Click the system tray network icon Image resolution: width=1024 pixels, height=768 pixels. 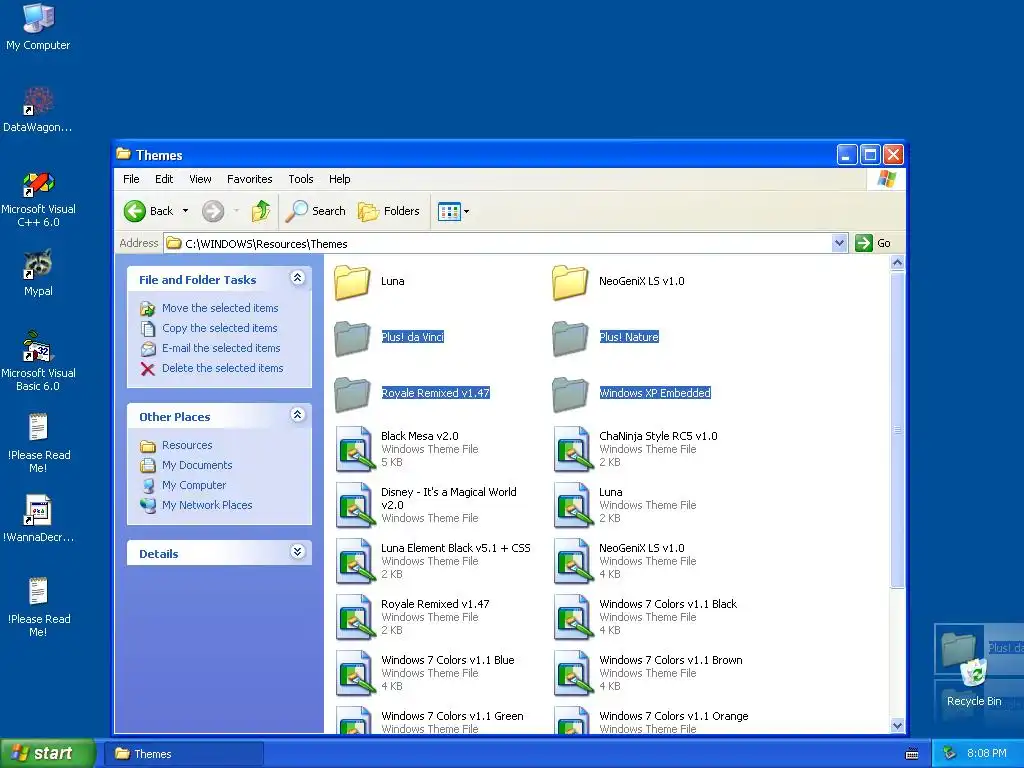(950, 753)
